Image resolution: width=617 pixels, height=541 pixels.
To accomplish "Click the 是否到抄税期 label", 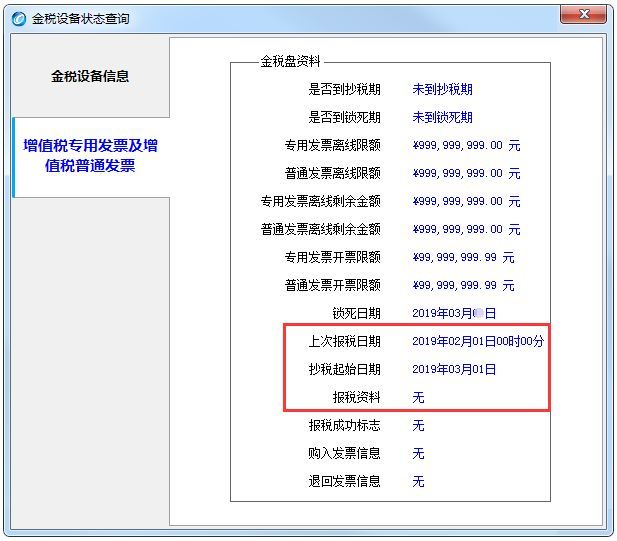I will [344, 89].
